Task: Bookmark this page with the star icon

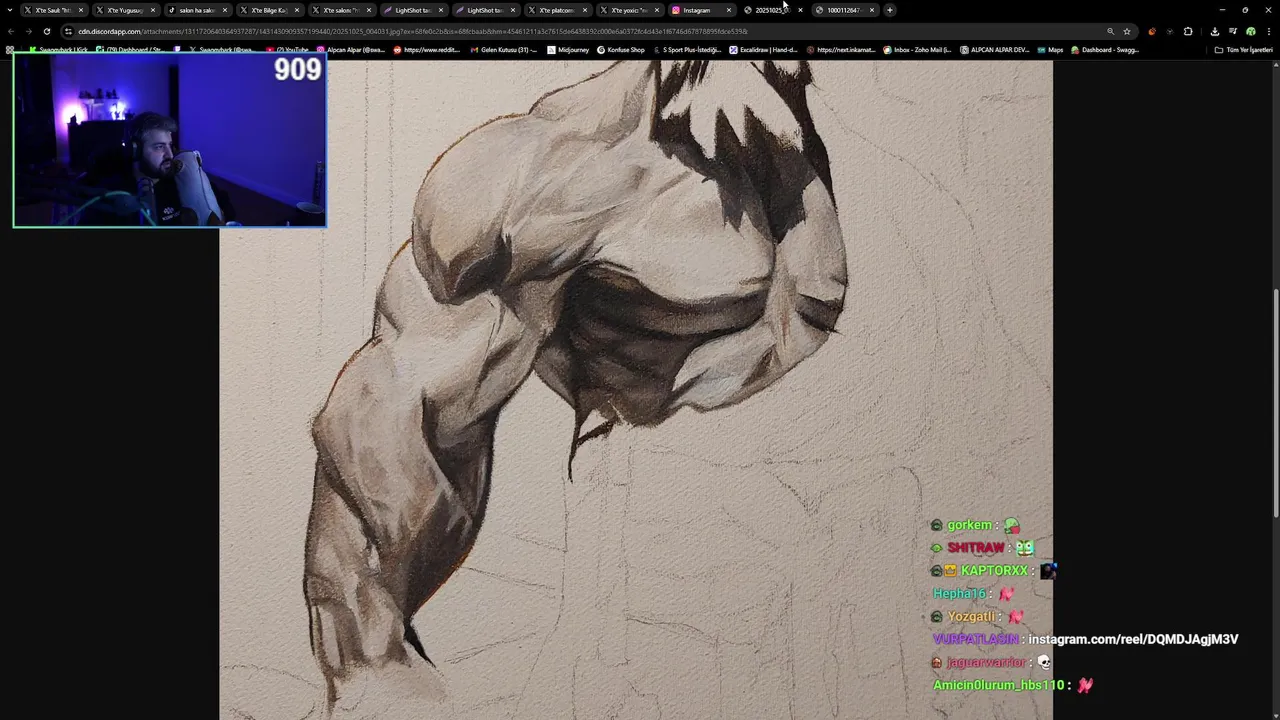Action: (1127, 31)
